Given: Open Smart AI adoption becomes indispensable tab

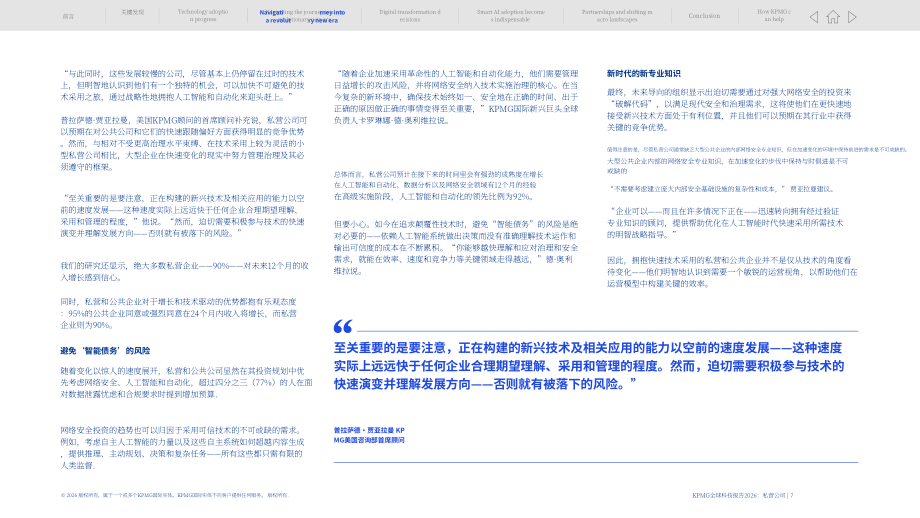Looking at the screenshot, I should pyautogui.click(x=510, y=16).
